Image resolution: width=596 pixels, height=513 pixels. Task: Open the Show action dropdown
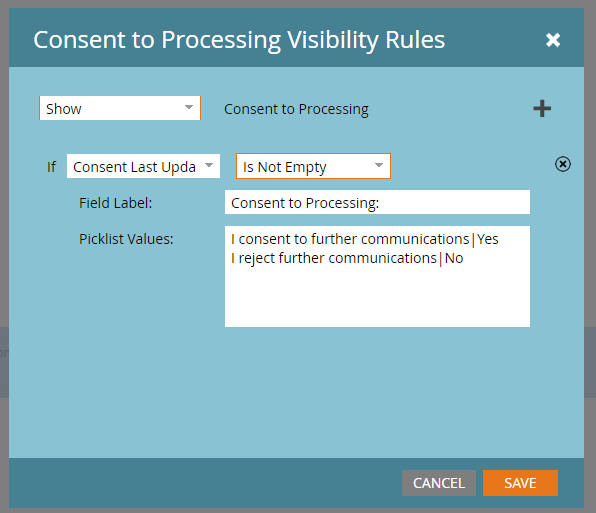point(120,108)
